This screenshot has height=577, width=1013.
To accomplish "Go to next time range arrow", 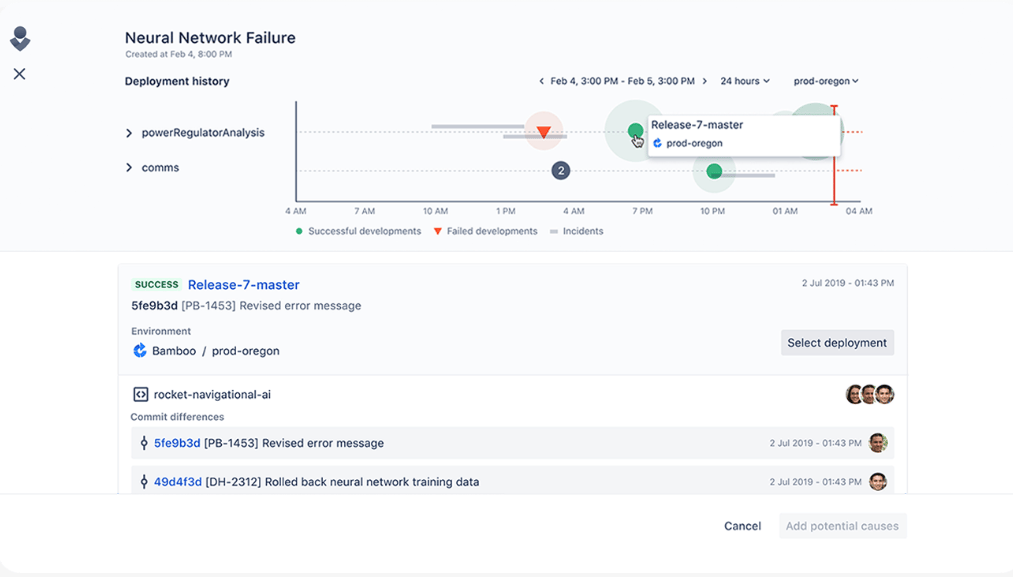I will coord(705,81).
